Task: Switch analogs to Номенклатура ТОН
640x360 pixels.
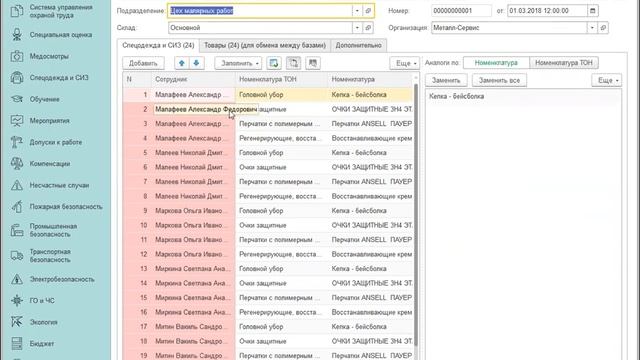Action: 563,63
